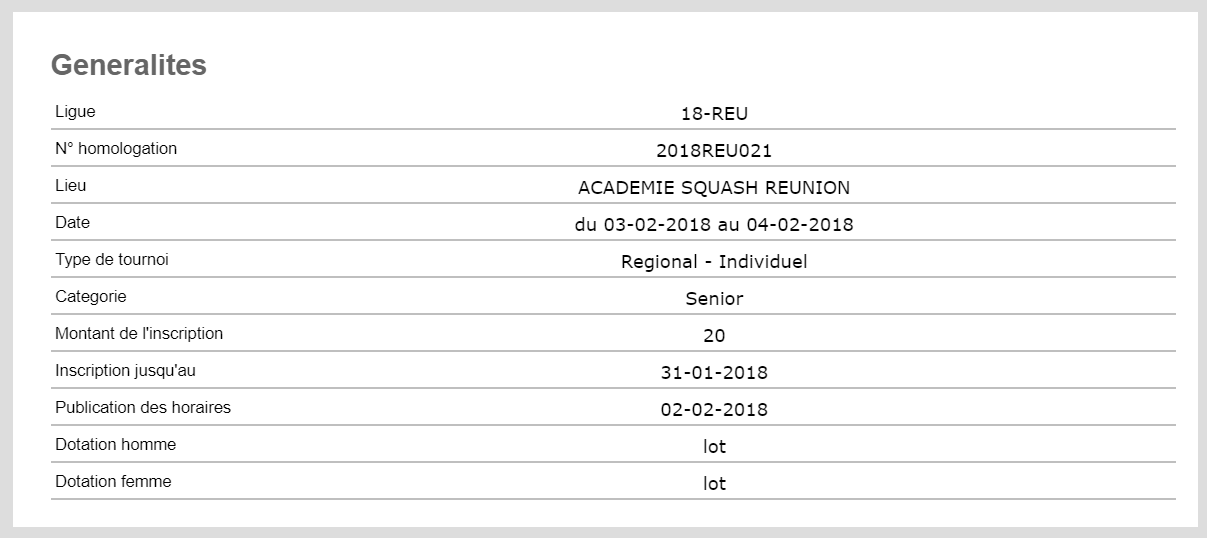Select the Senior category value
Viewport: 1207px width, 538px height.
tap(714, 299)
